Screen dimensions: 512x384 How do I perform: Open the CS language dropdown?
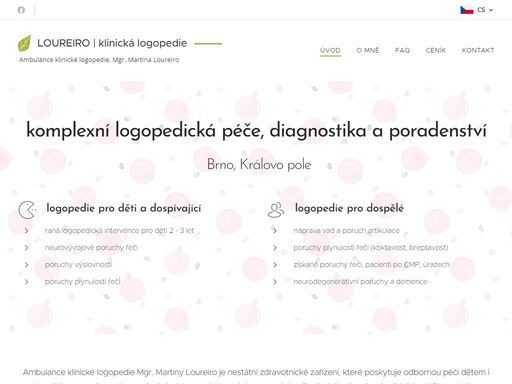485,10
